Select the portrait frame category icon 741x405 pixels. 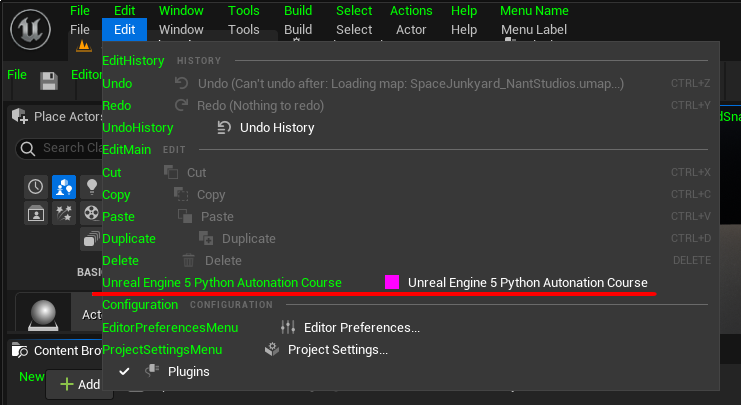(35, 213)
